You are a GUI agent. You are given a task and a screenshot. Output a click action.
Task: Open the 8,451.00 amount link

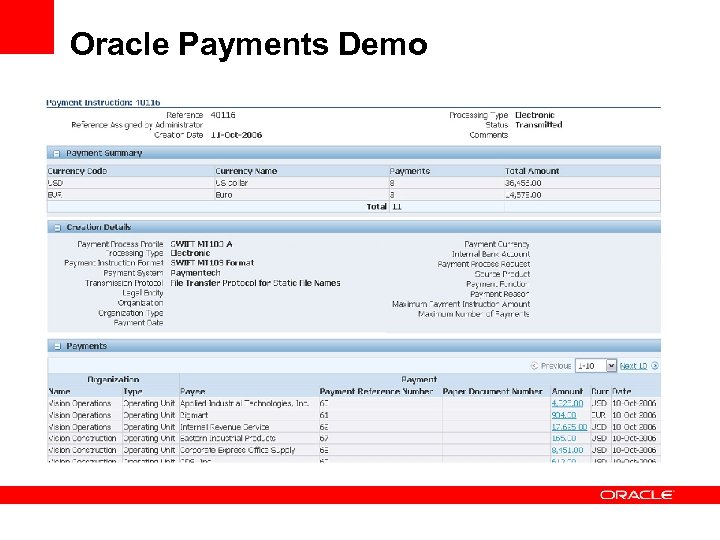click(567, 450)
